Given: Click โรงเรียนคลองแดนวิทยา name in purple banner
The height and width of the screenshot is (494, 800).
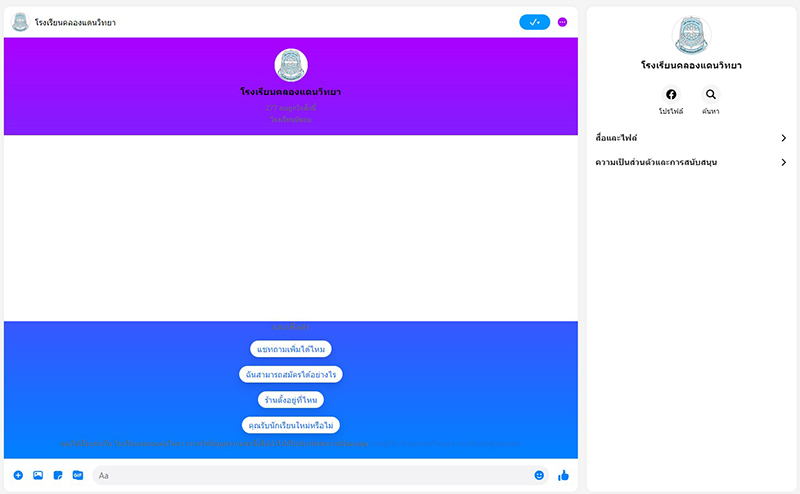Looking at the screenshot, I should click(x=291, y=92).
